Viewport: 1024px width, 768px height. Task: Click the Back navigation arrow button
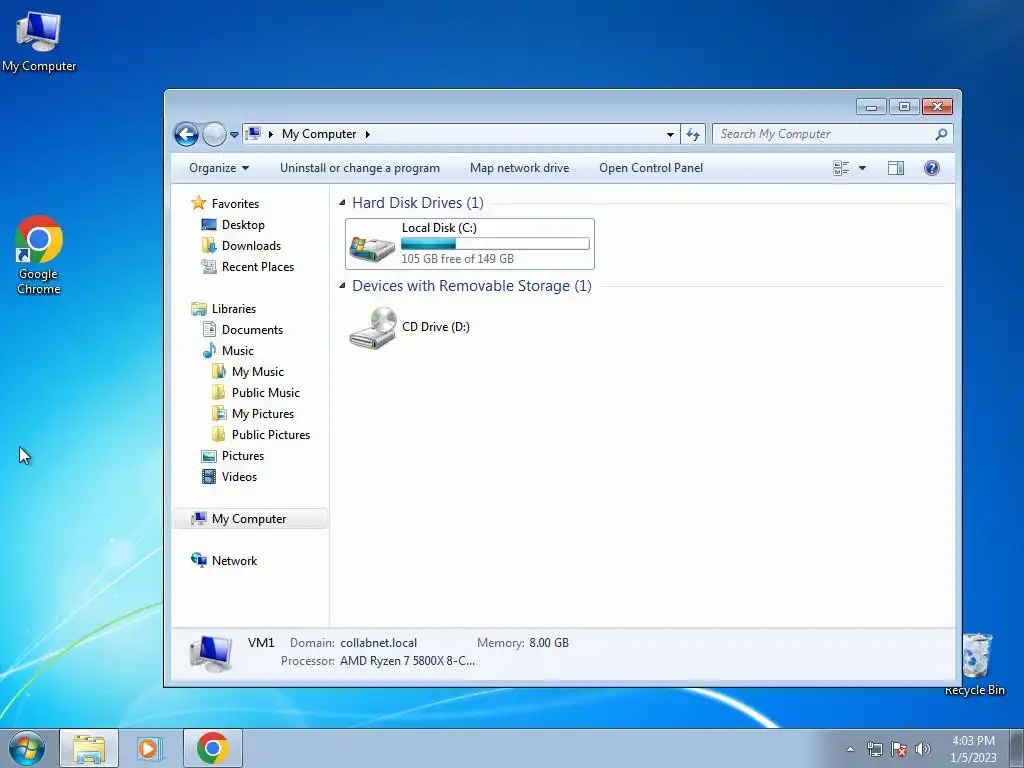[x=186, y=135]
